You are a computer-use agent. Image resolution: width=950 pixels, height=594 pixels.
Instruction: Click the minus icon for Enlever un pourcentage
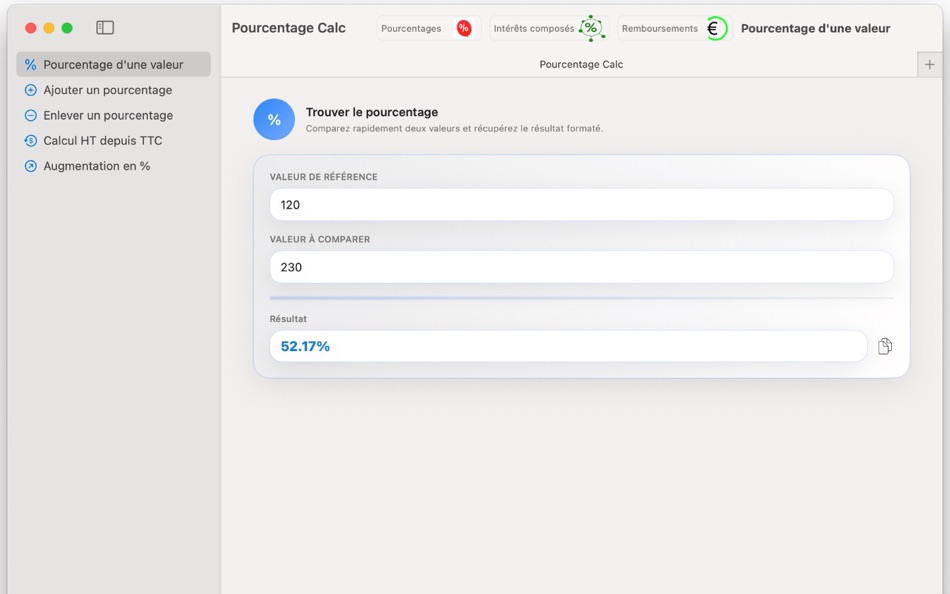[x=31, y=114]
